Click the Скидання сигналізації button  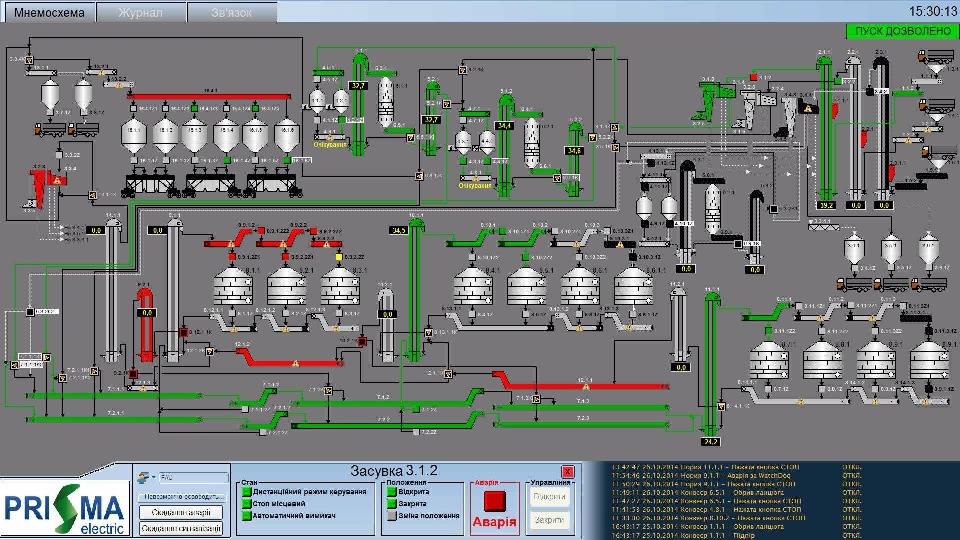[x=181, y=528]
